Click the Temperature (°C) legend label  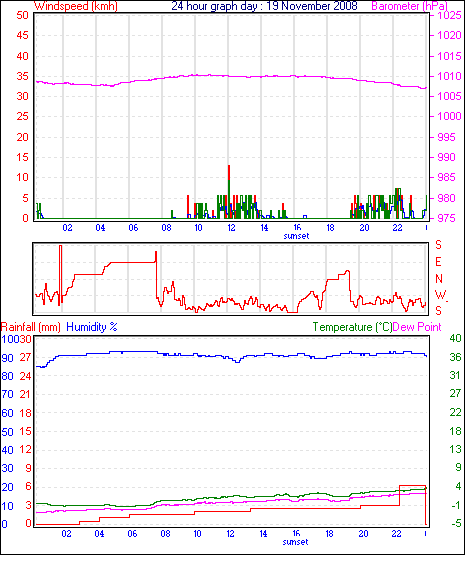352,327
